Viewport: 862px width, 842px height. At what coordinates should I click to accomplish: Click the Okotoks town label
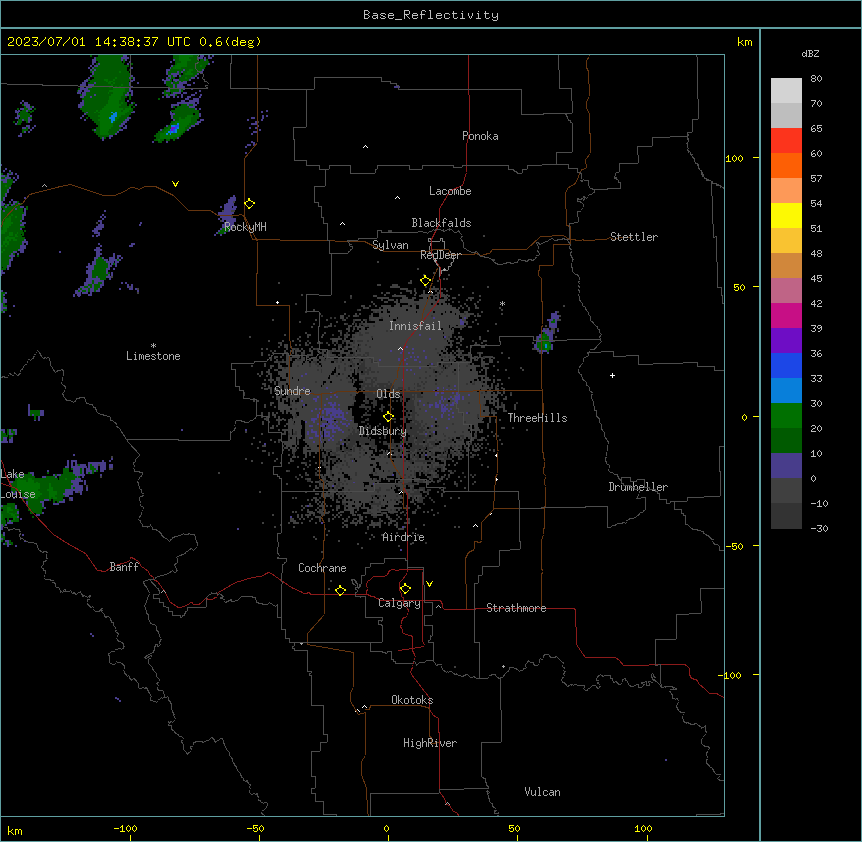tap(412, 700)
